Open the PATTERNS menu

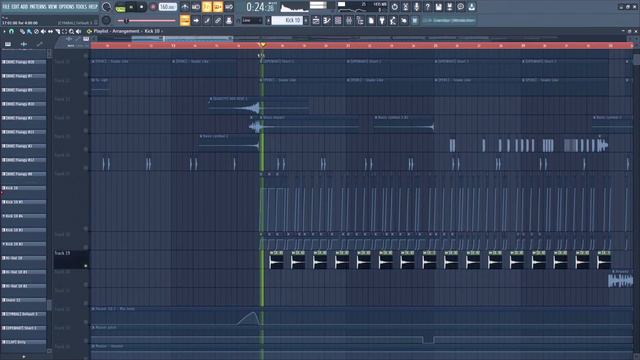38,7
